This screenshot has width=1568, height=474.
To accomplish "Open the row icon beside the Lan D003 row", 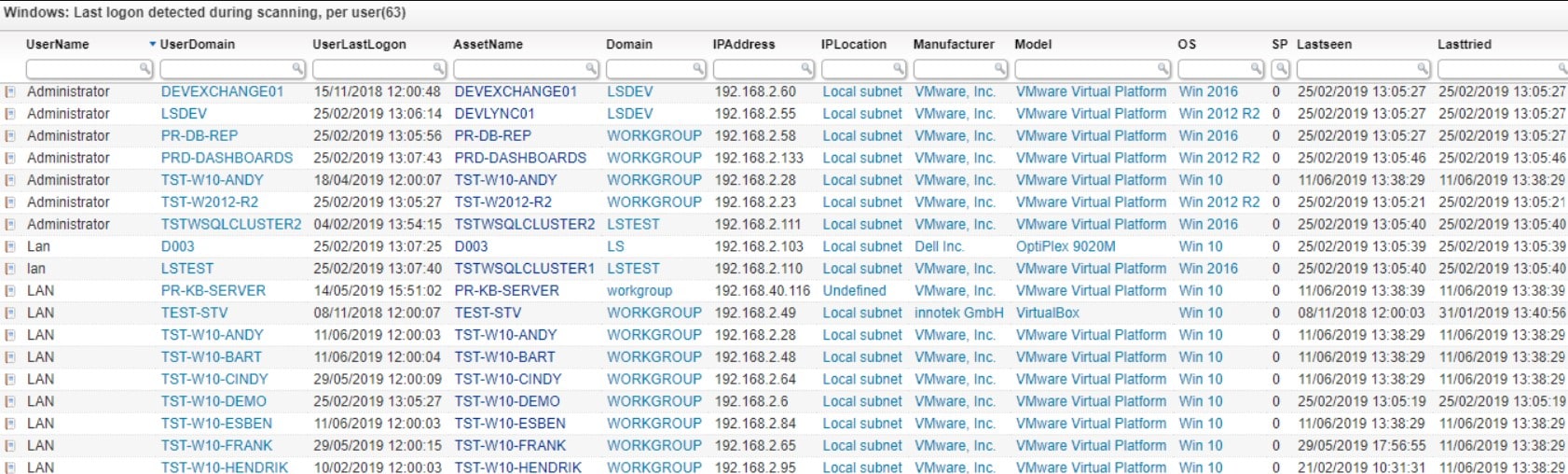I will tap(9, 247).
